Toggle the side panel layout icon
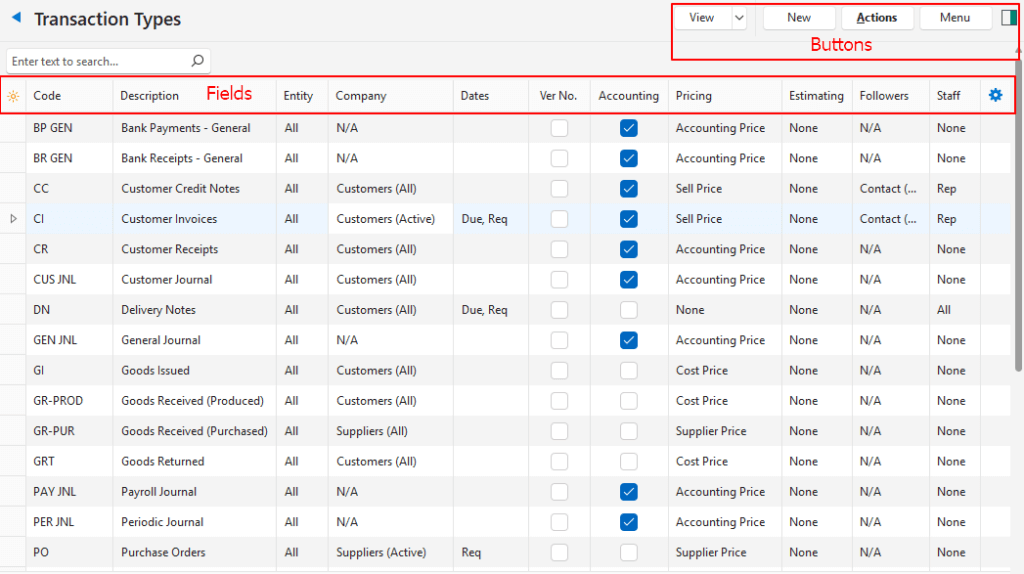The image size is (1024, 574). 1008,17
